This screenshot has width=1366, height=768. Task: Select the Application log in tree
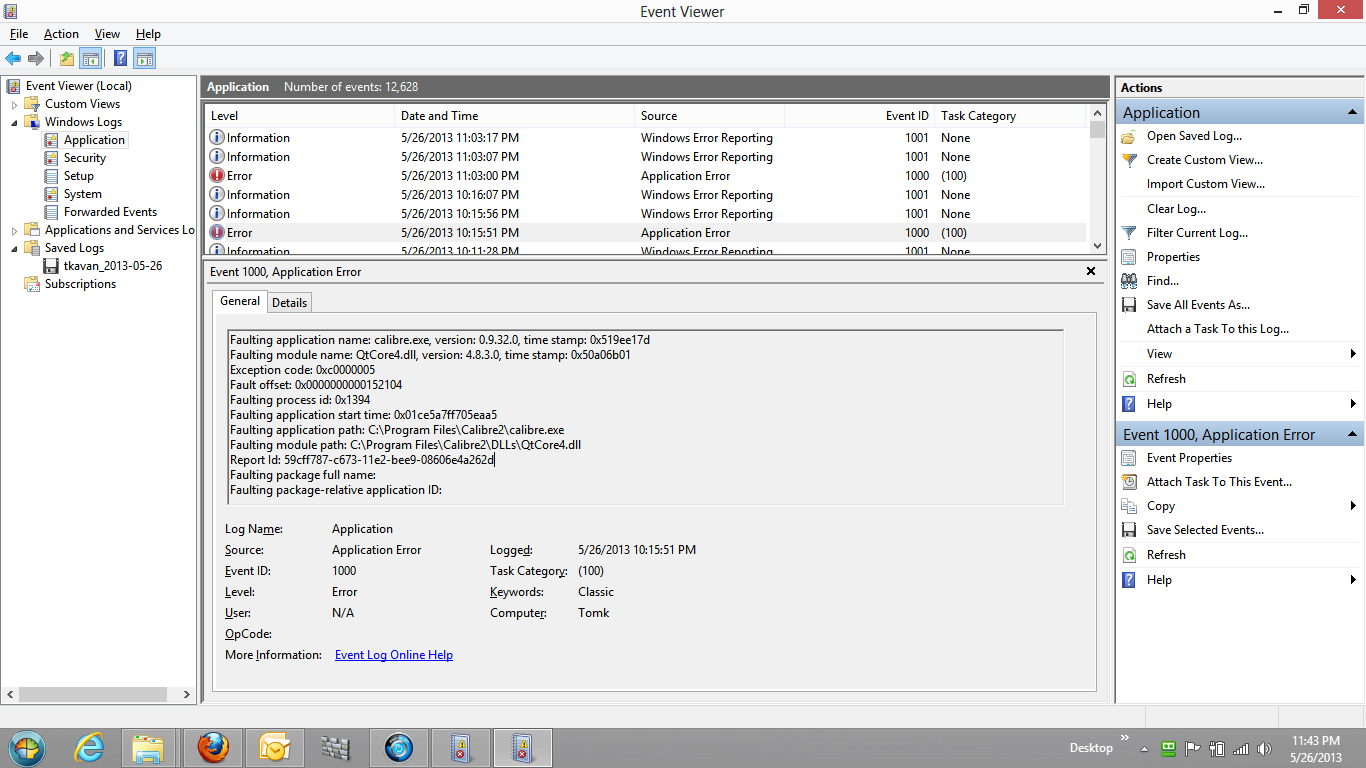pyautogui.click(x=94, y=140)
